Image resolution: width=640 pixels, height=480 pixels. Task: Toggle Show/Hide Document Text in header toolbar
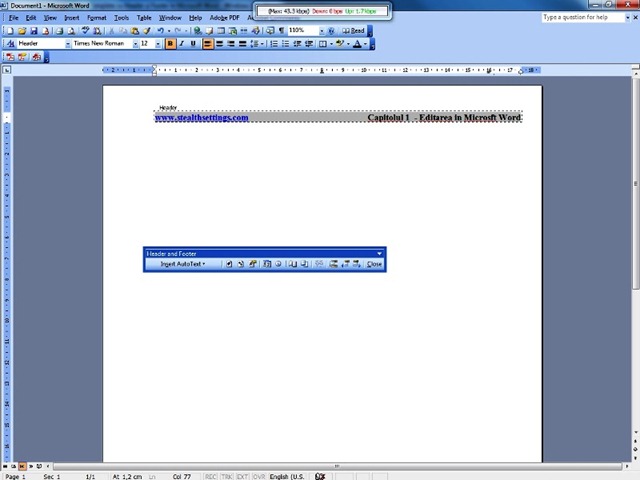[x=304, y=264]
